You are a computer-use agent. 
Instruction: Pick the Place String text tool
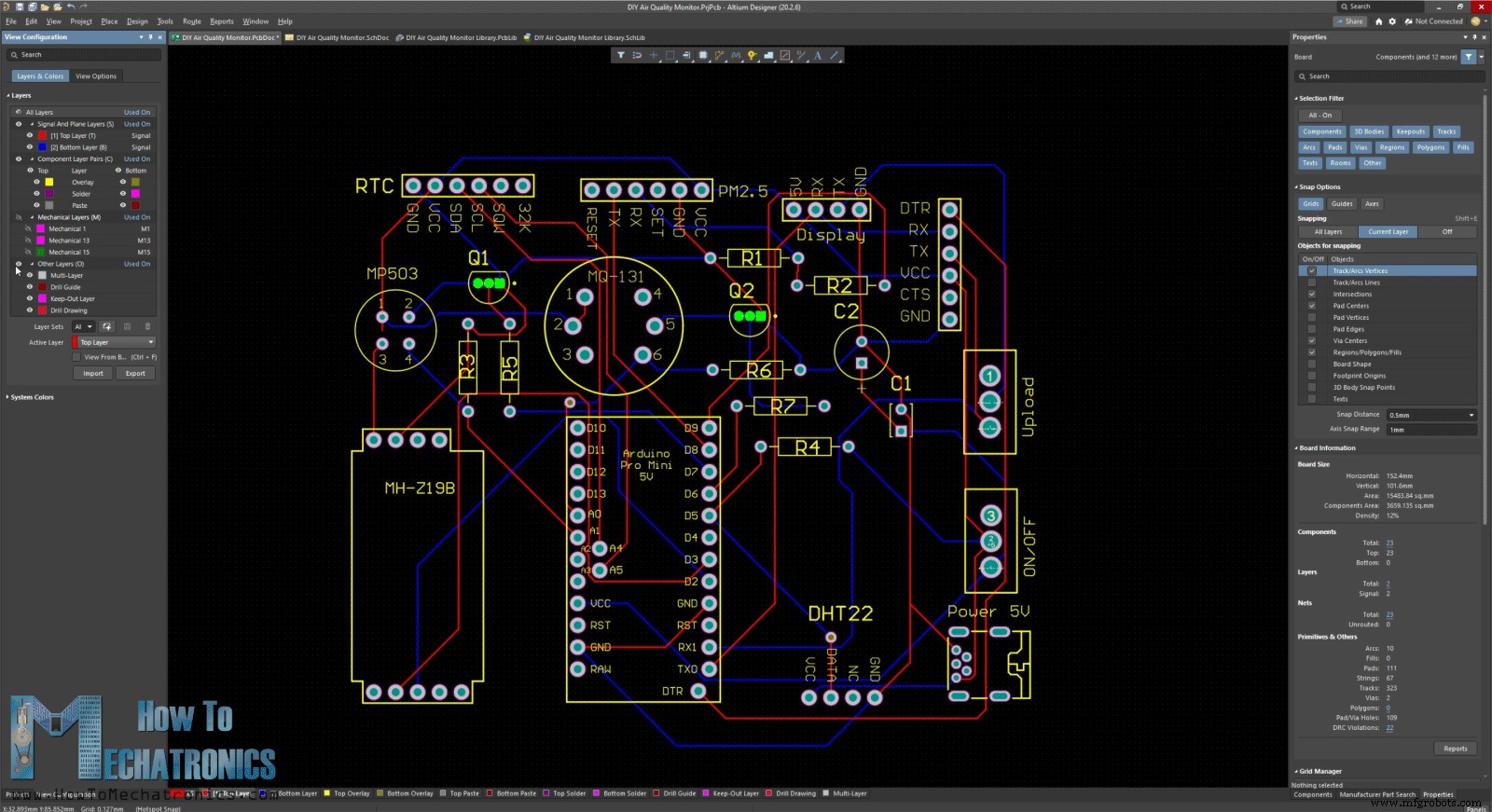pos(818,56)
